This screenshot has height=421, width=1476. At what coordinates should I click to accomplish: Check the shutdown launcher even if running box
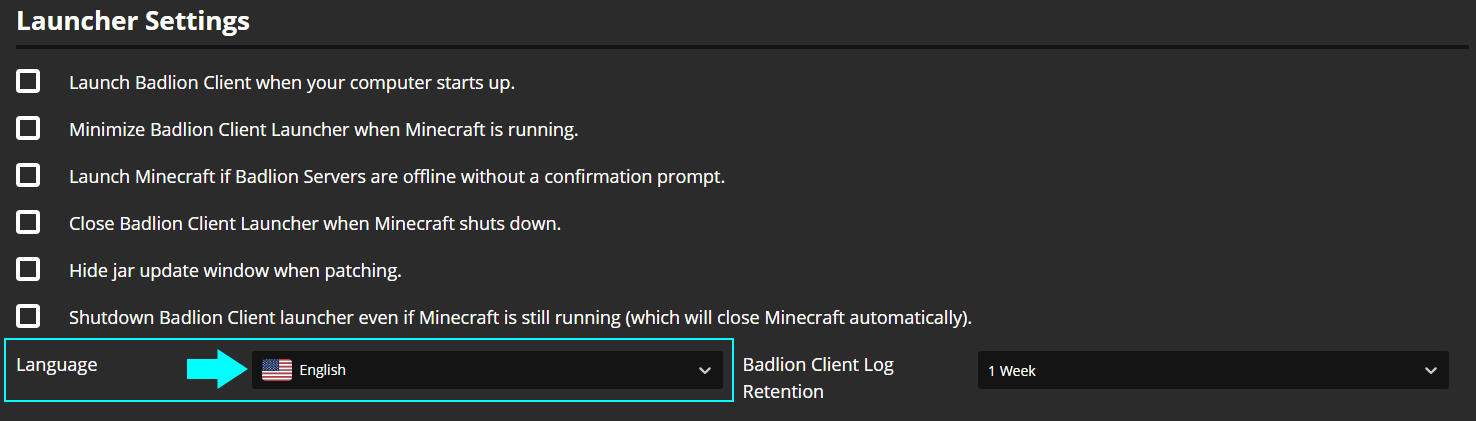[x=28, y=316]
